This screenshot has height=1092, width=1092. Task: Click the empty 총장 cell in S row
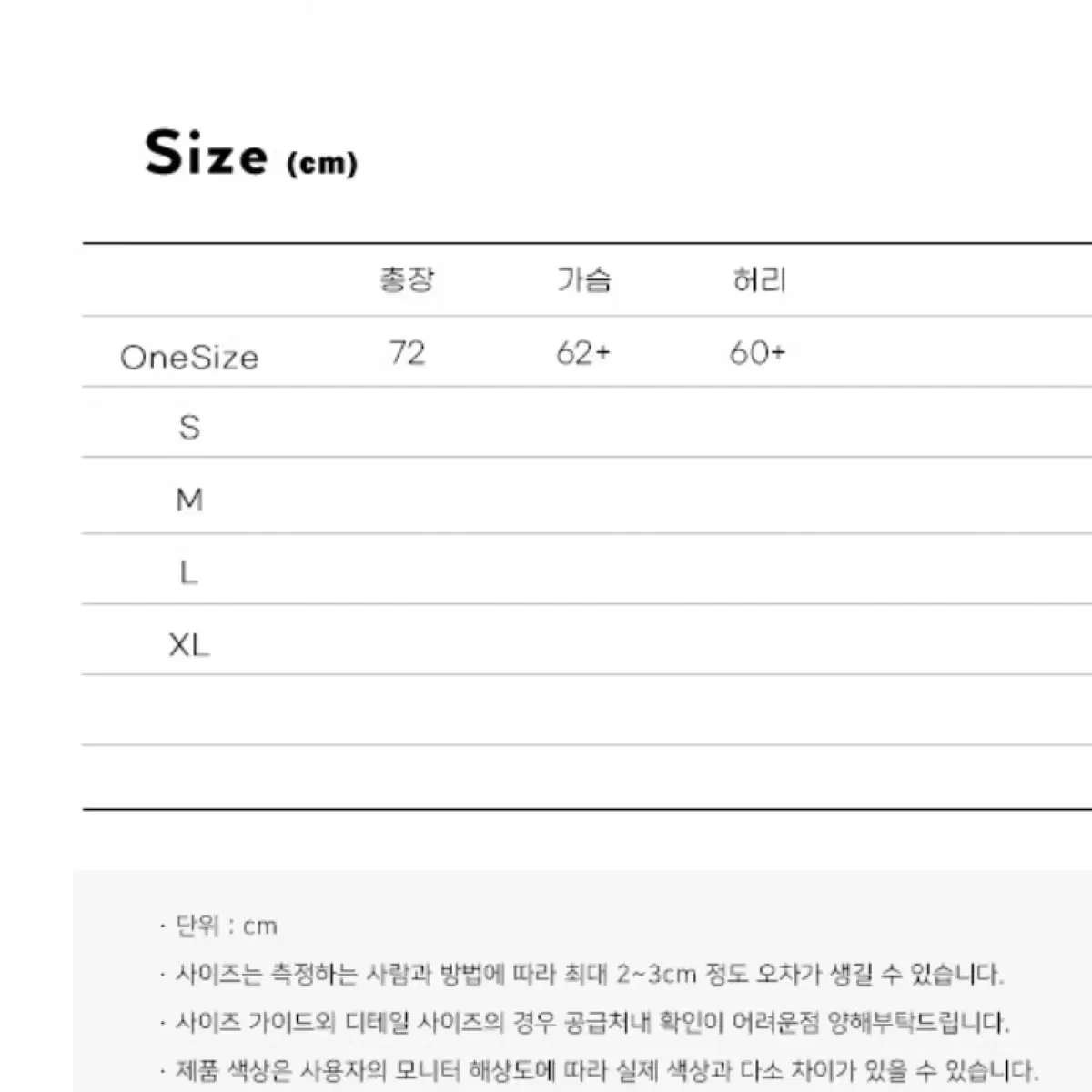coord(407,422)
